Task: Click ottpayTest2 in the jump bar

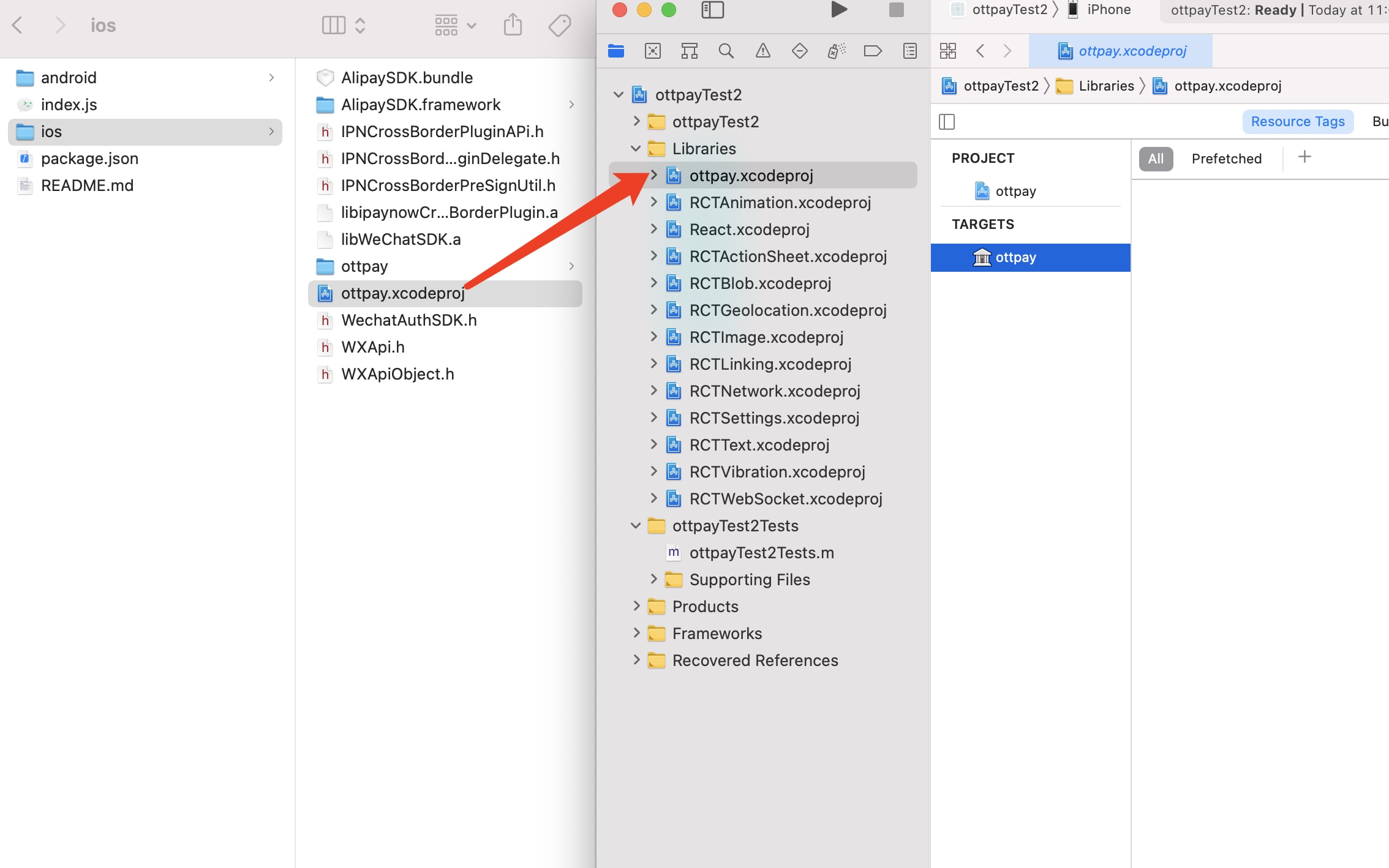Action: pos(991,86)
